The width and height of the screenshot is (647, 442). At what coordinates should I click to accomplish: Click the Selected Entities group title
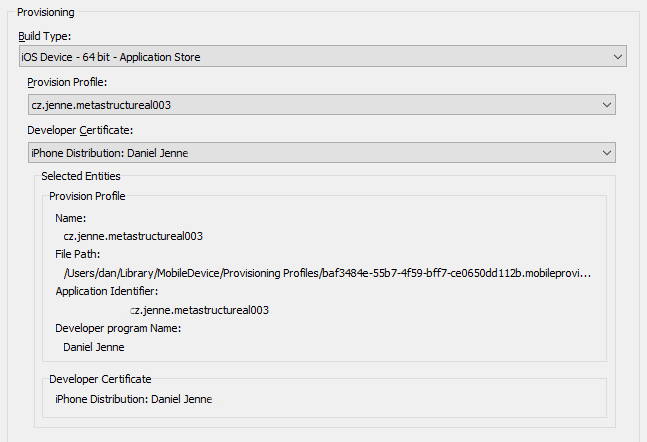(81, 176)
